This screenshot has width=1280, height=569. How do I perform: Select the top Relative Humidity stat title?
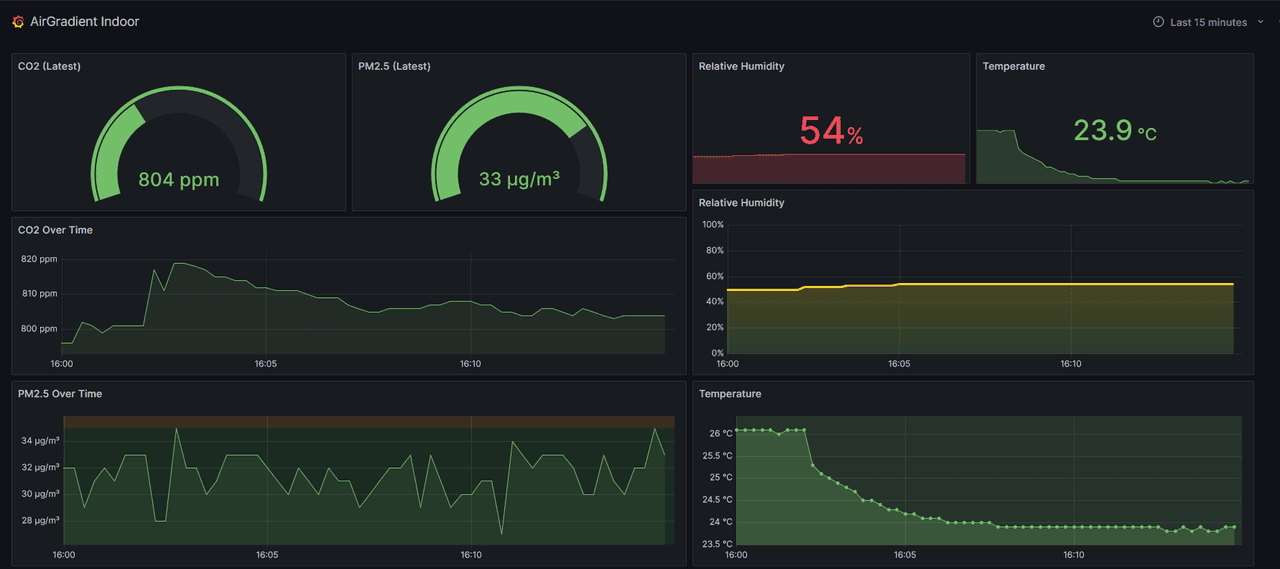pyautogui.click(x=741, y=66)
